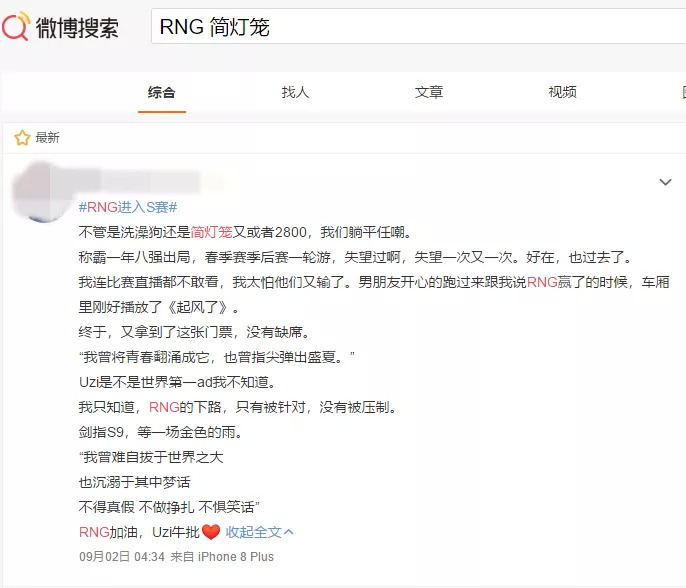
Task: Click highlighted RNG before 赢了的时候
Action: pos(542,282)
